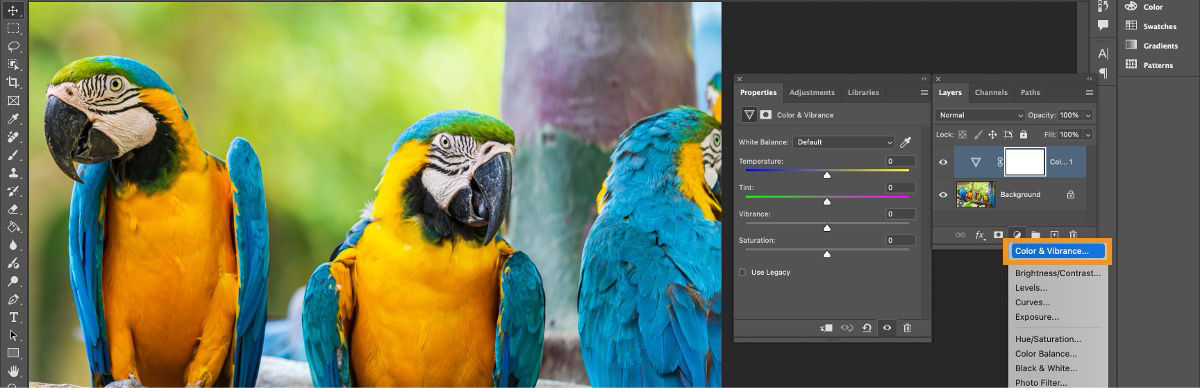Select the Clone Stamp tool

14,172
